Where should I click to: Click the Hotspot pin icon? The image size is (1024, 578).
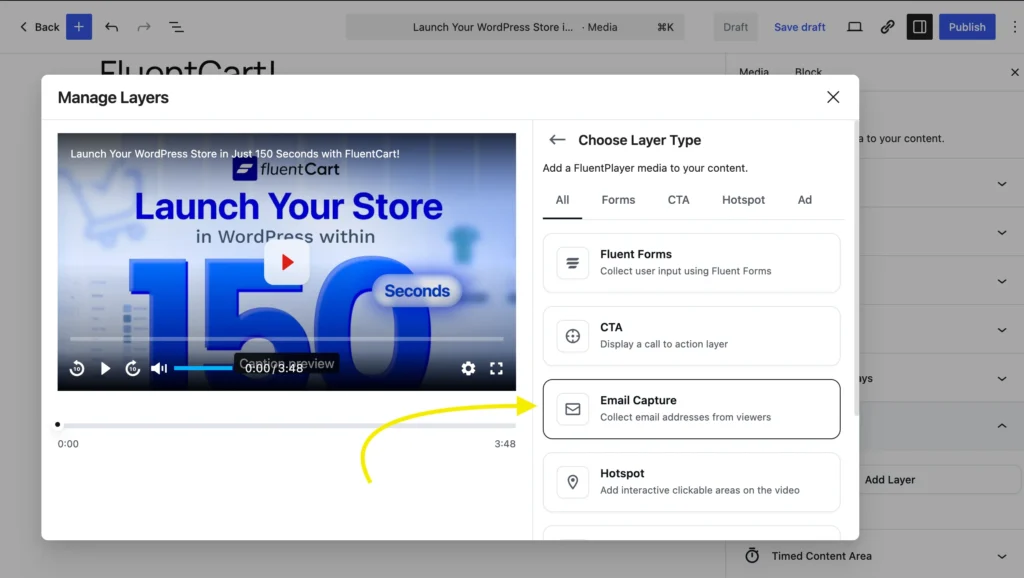click(x=573, y=482)
